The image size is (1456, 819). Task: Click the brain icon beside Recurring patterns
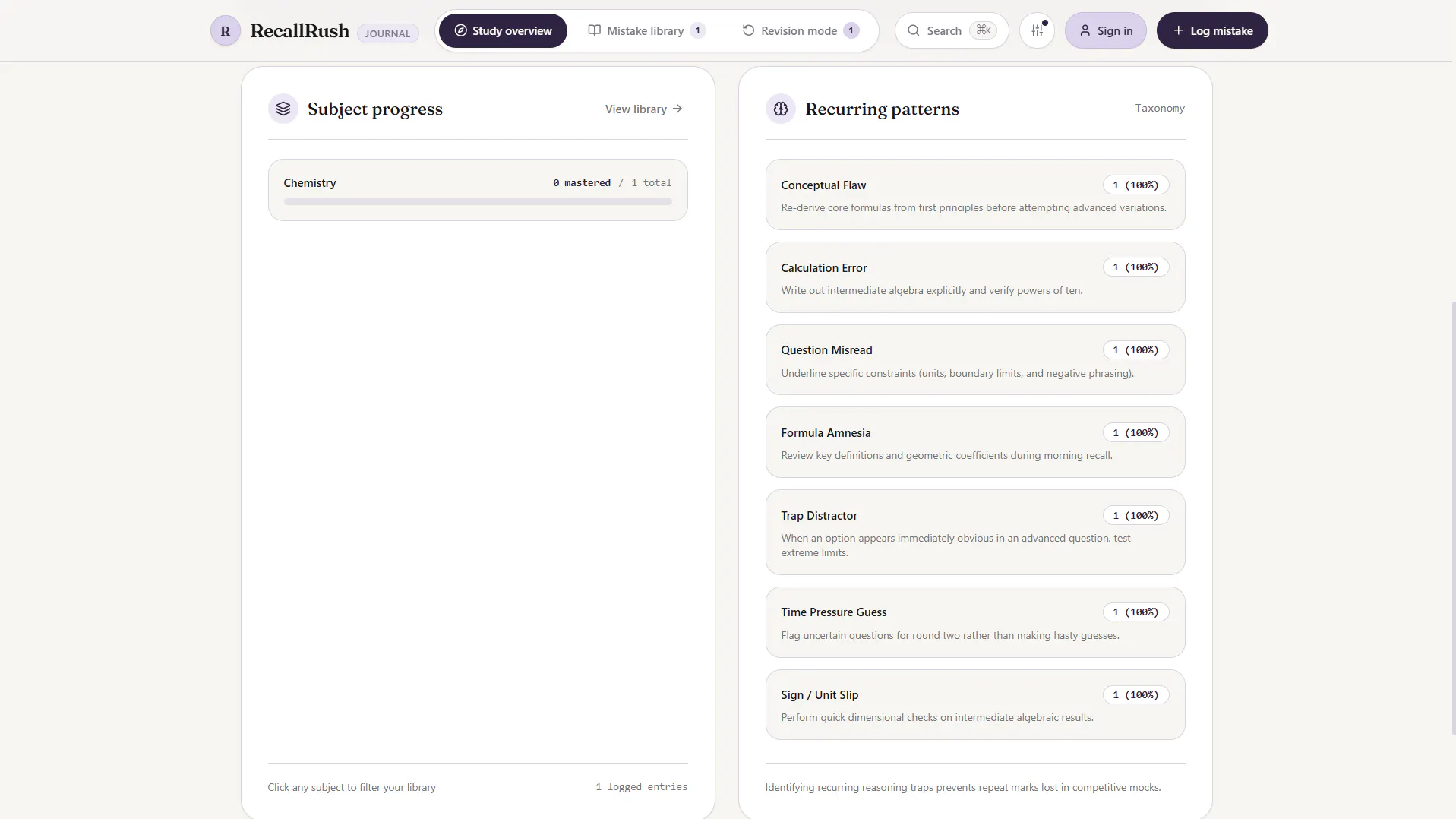point(781,109)
